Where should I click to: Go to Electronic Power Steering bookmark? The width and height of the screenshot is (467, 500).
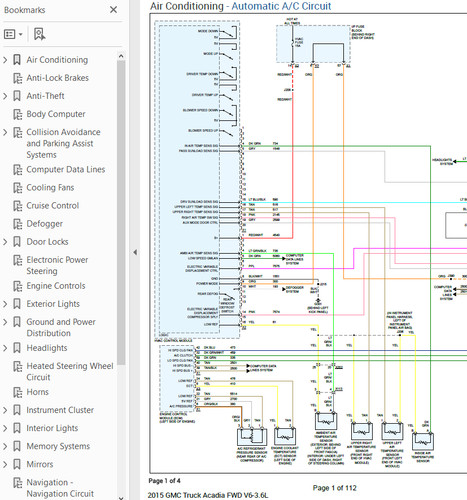coord(57,265)
